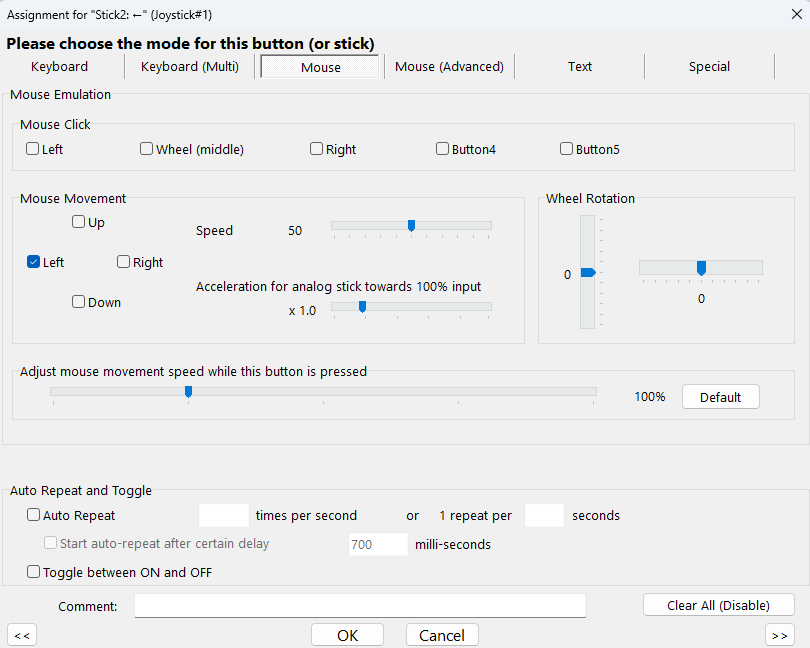Go to next assignment with >> button

point(779,635)
